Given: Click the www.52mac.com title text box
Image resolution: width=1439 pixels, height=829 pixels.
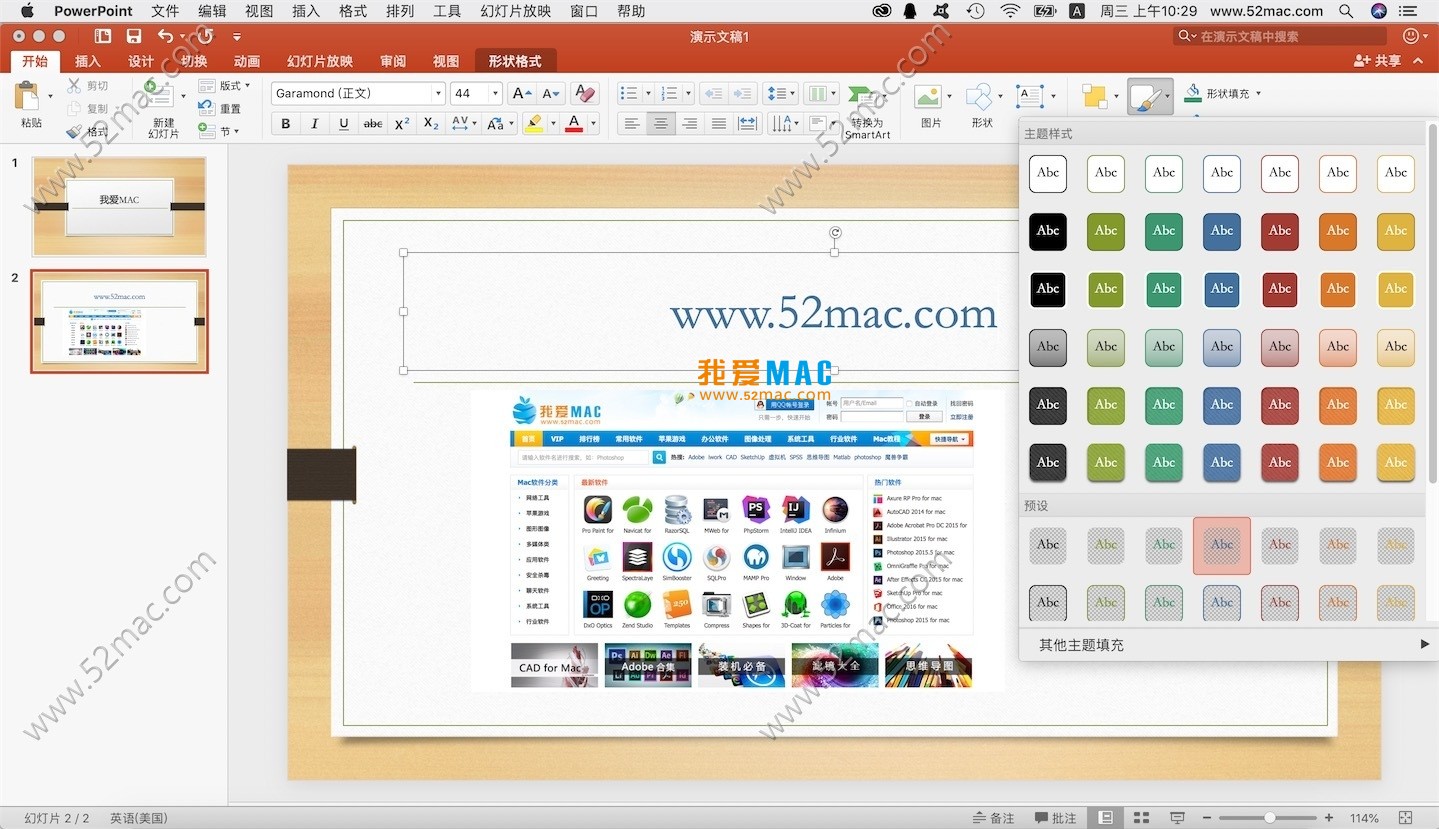Looking at the screenshot, I should pyautogui.click(x=833, y=313).
